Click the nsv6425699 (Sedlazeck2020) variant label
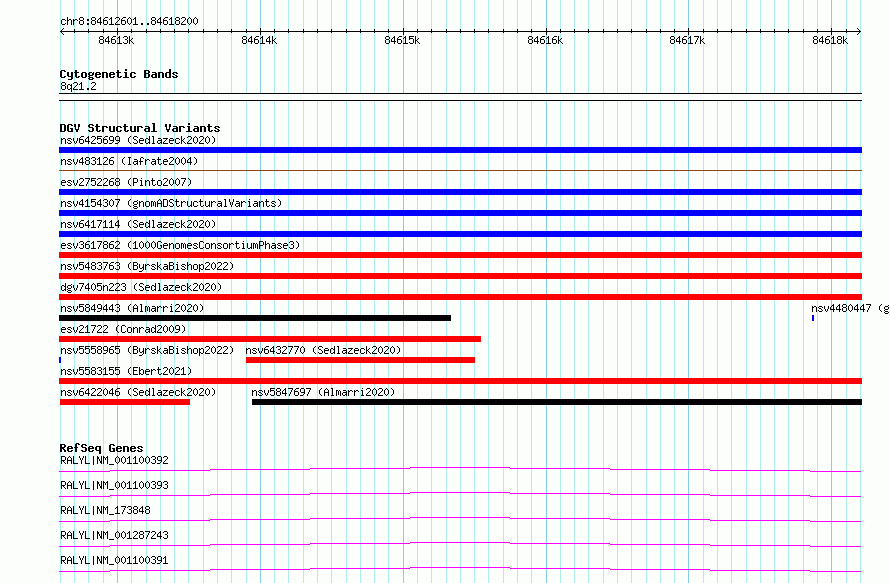Screen dimensions: 890x583 point(138,140)
